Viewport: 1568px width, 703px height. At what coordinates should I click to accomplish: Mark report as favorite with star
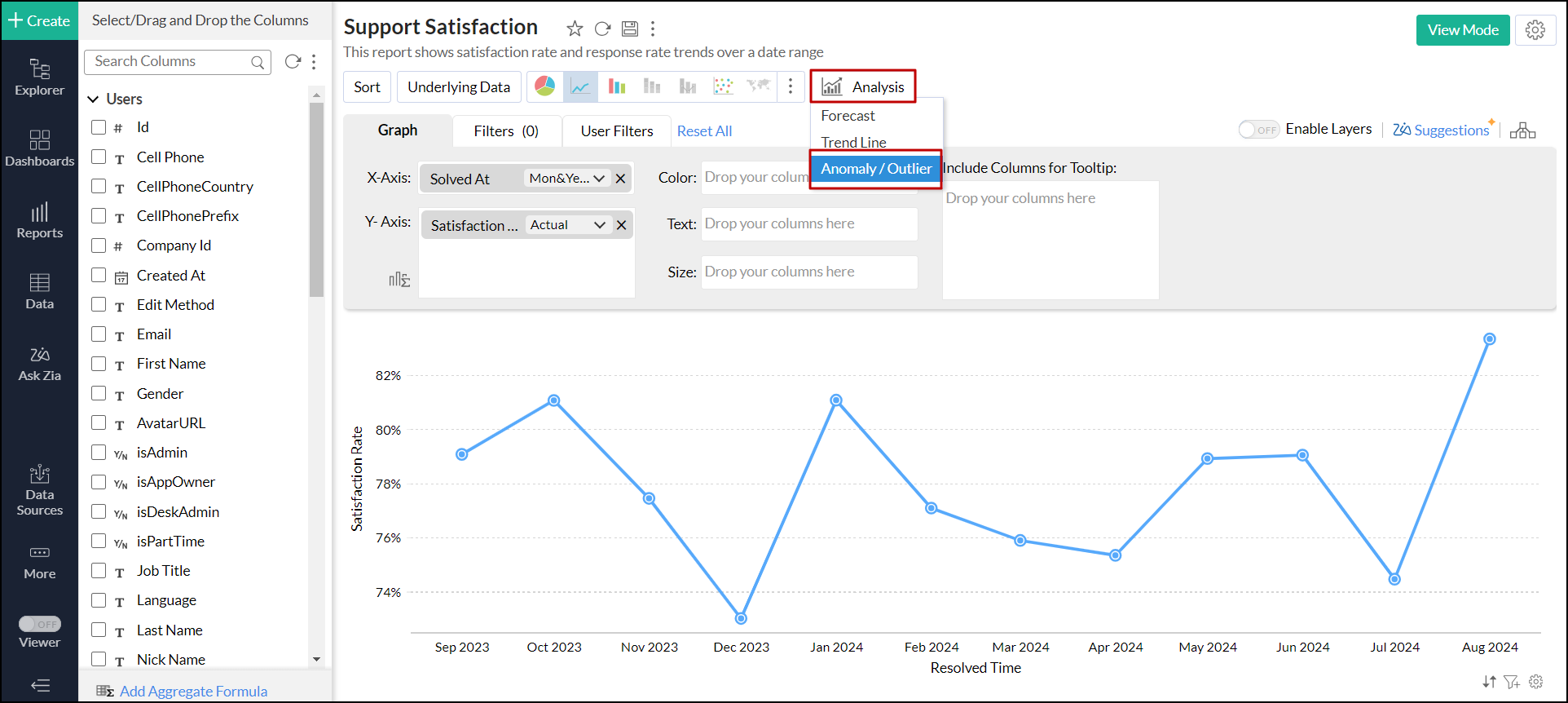(x=575, y=29)
